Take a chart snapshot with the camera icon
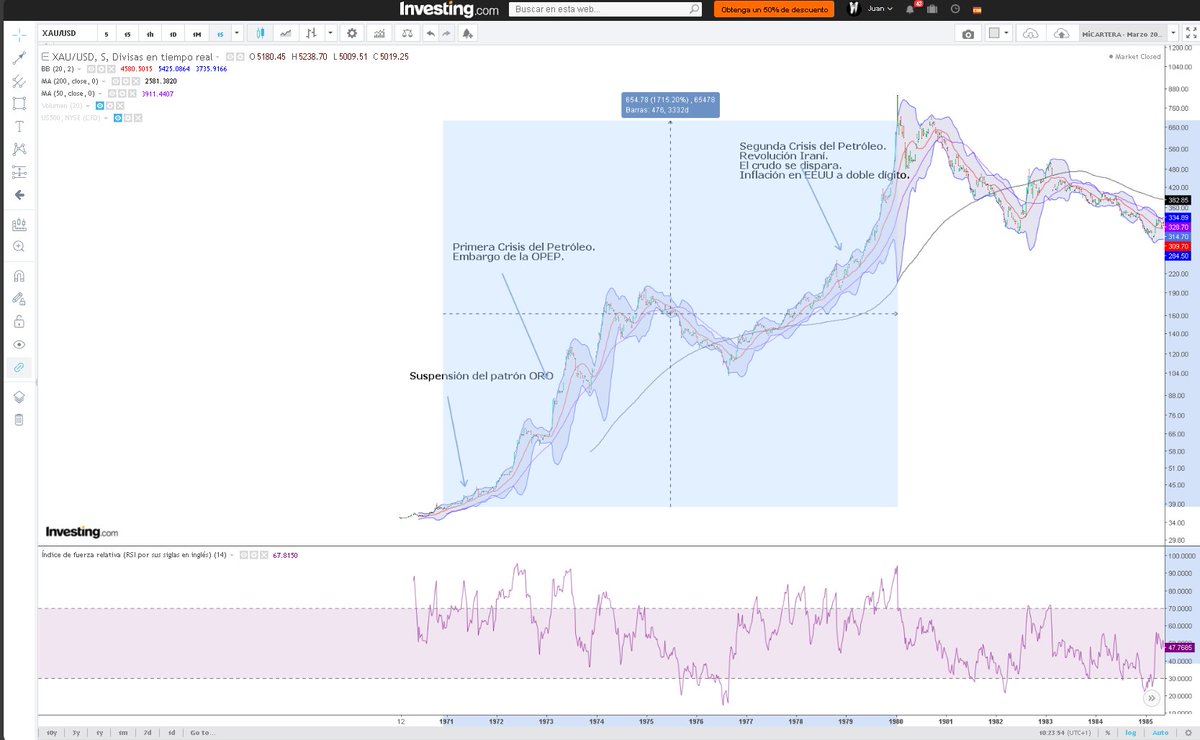The image size is (1200, 740). click(968, 33)
